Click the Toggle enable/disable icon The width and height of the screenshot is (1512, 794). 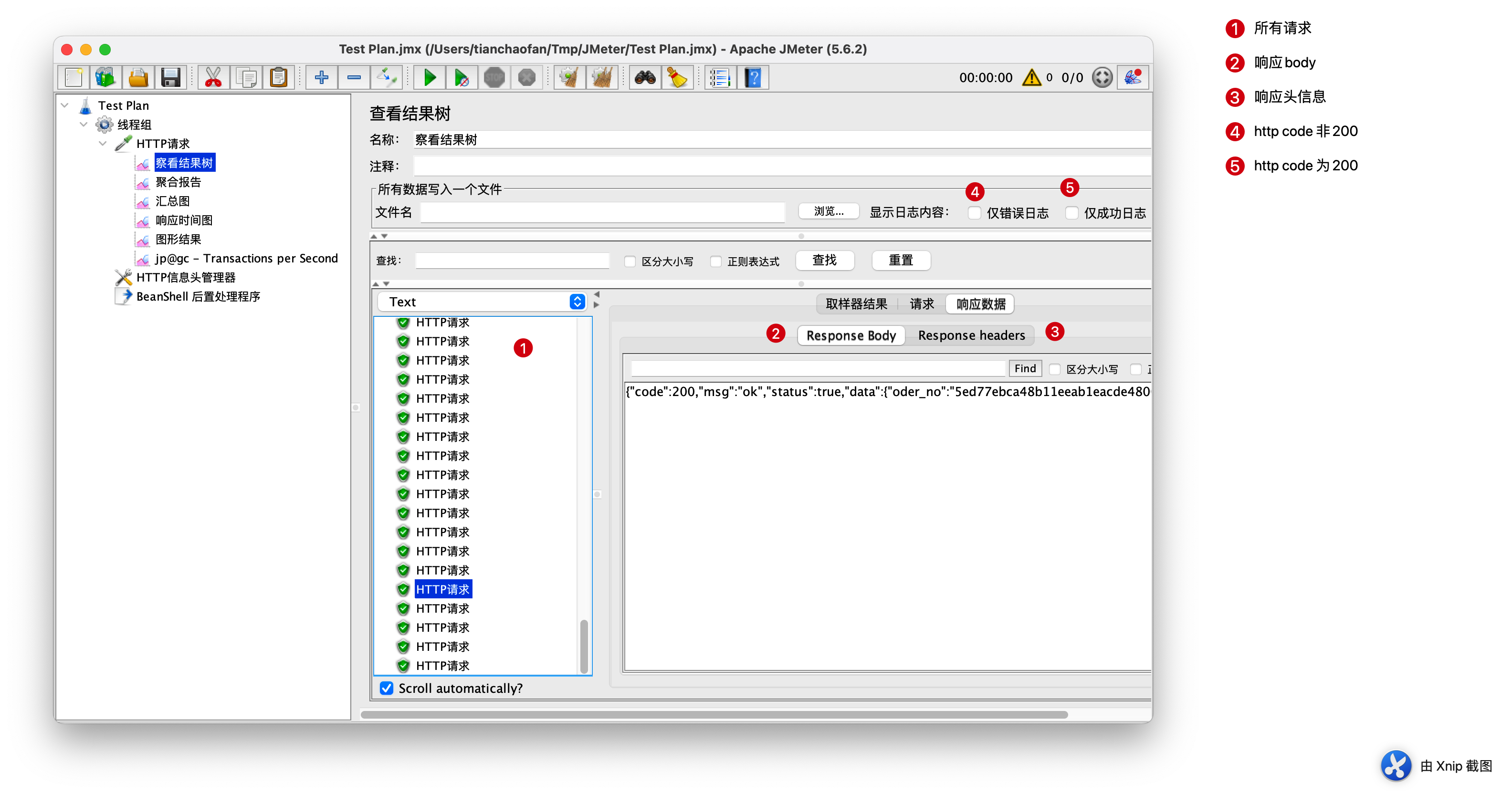click(x=387, y=77)
